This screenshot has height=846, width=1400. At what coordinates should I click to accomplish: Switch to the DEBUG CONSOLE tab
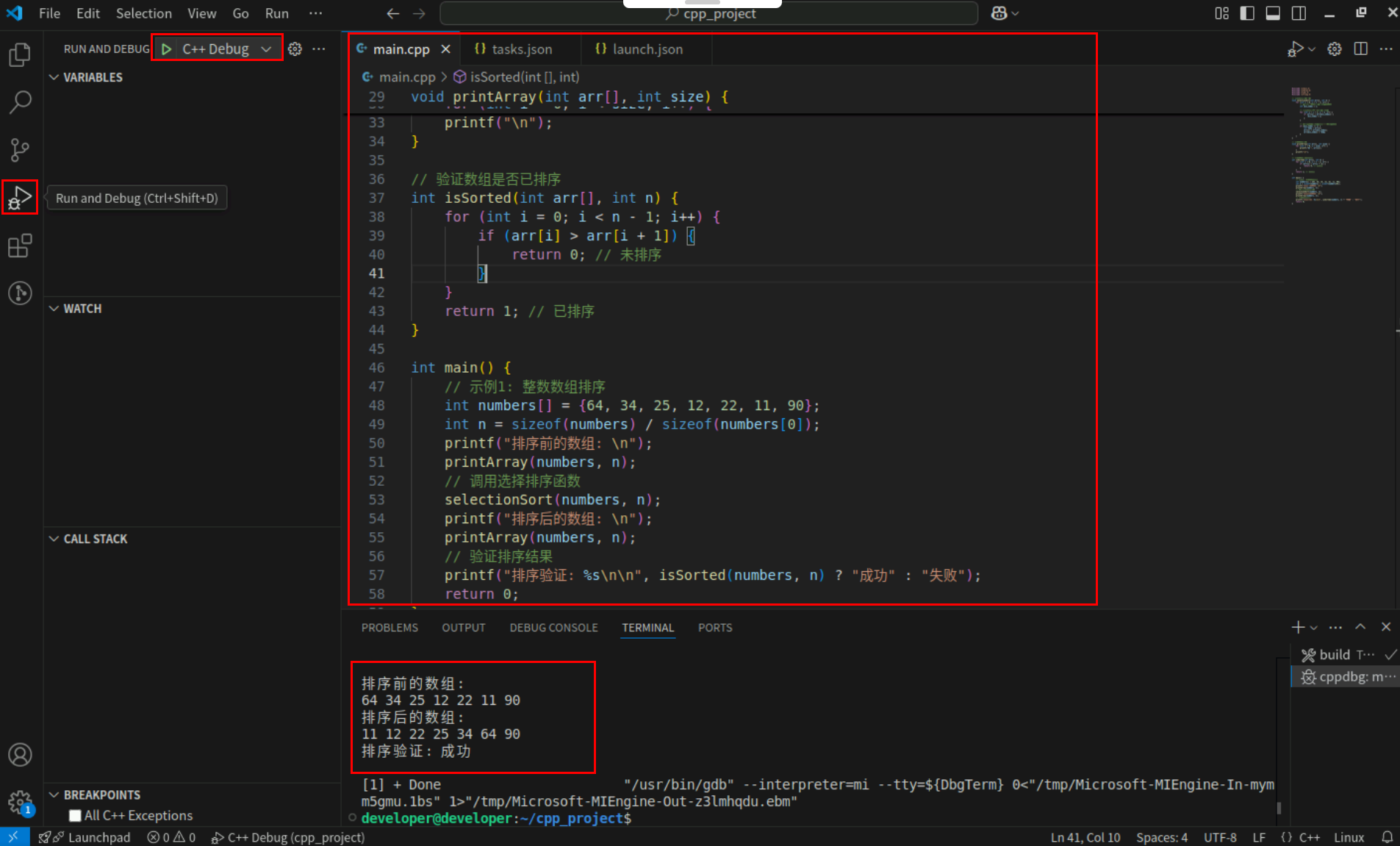coord(553,628)
